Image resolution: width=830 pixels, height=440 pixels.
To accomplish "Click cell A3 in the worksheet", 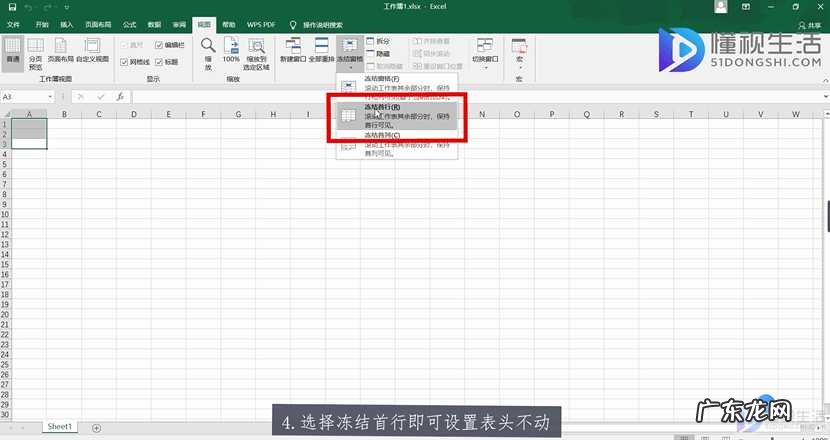I will 29,143.
